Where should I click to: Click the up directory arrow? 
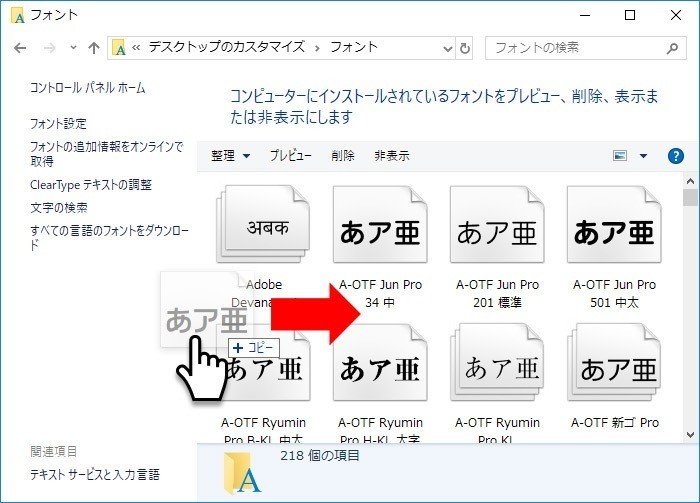94,48
